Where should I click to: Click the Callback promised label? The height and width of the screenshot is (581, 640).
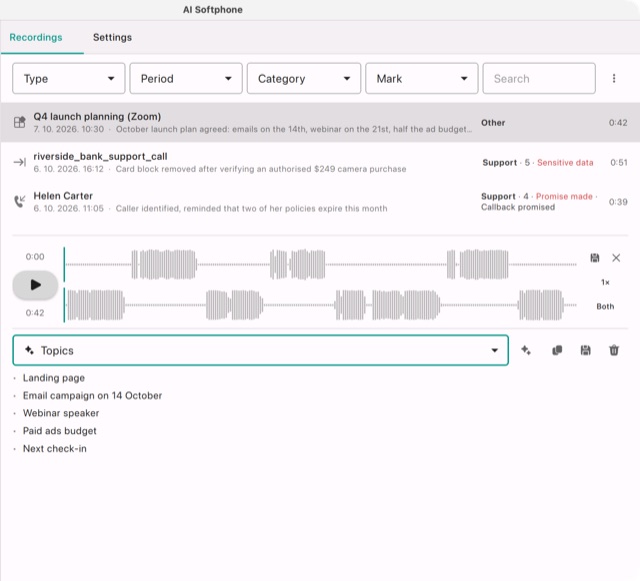(518, 207)
